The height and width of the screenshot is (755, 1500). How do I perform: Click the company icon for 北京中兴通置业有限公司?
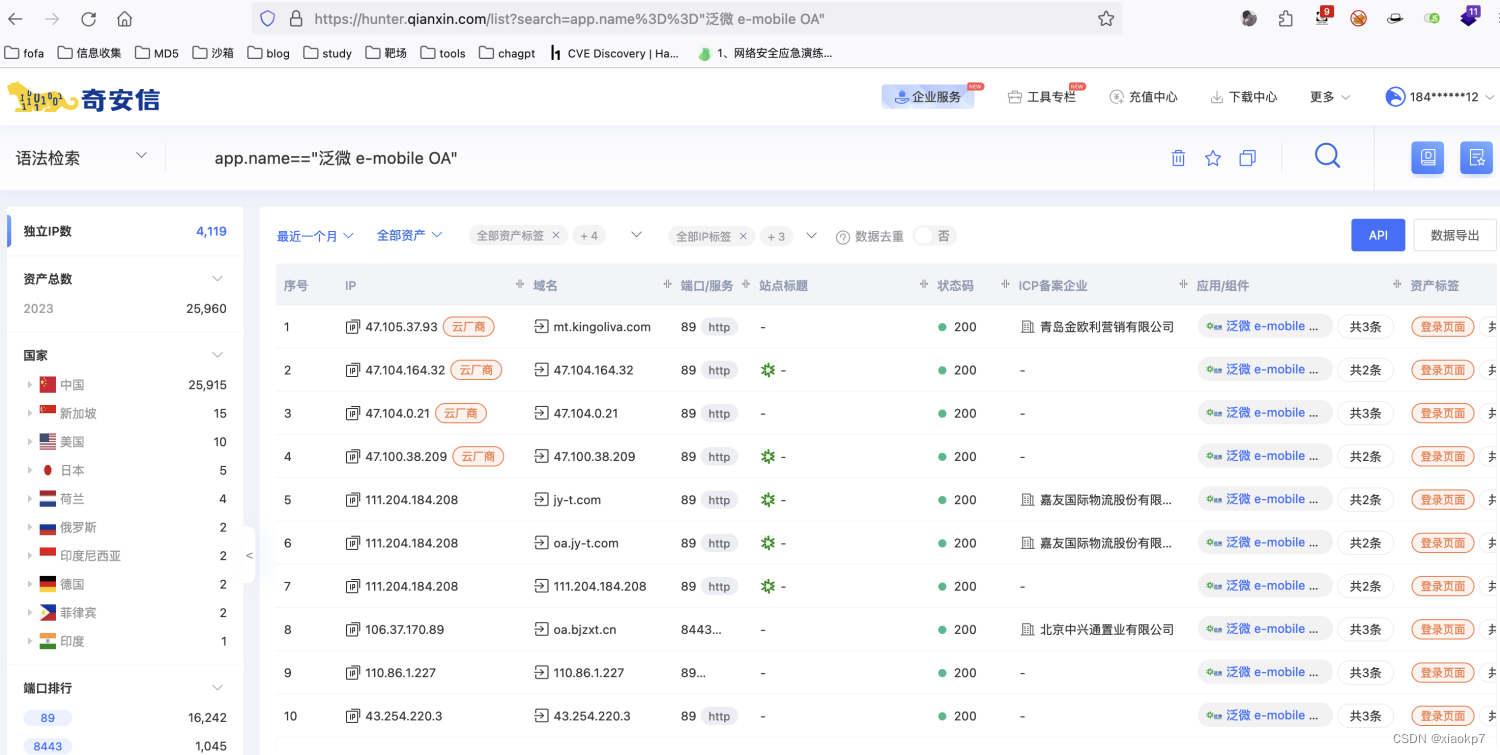pyautogui.click(x=1027, y=630)
